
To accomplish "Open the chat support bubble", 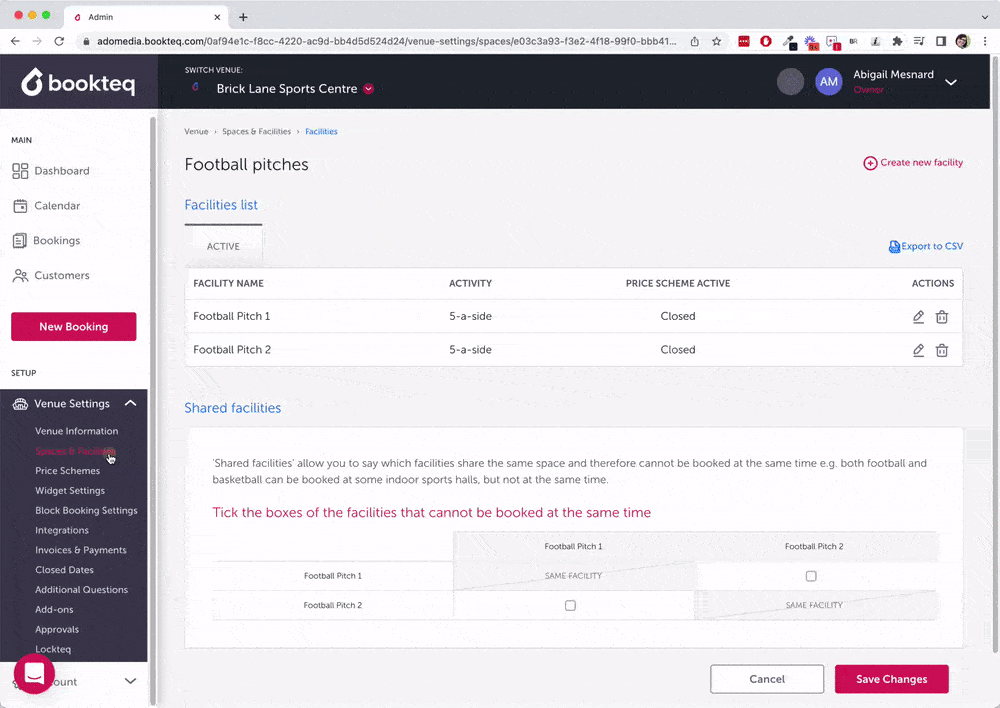I will (x=34, y=674).
